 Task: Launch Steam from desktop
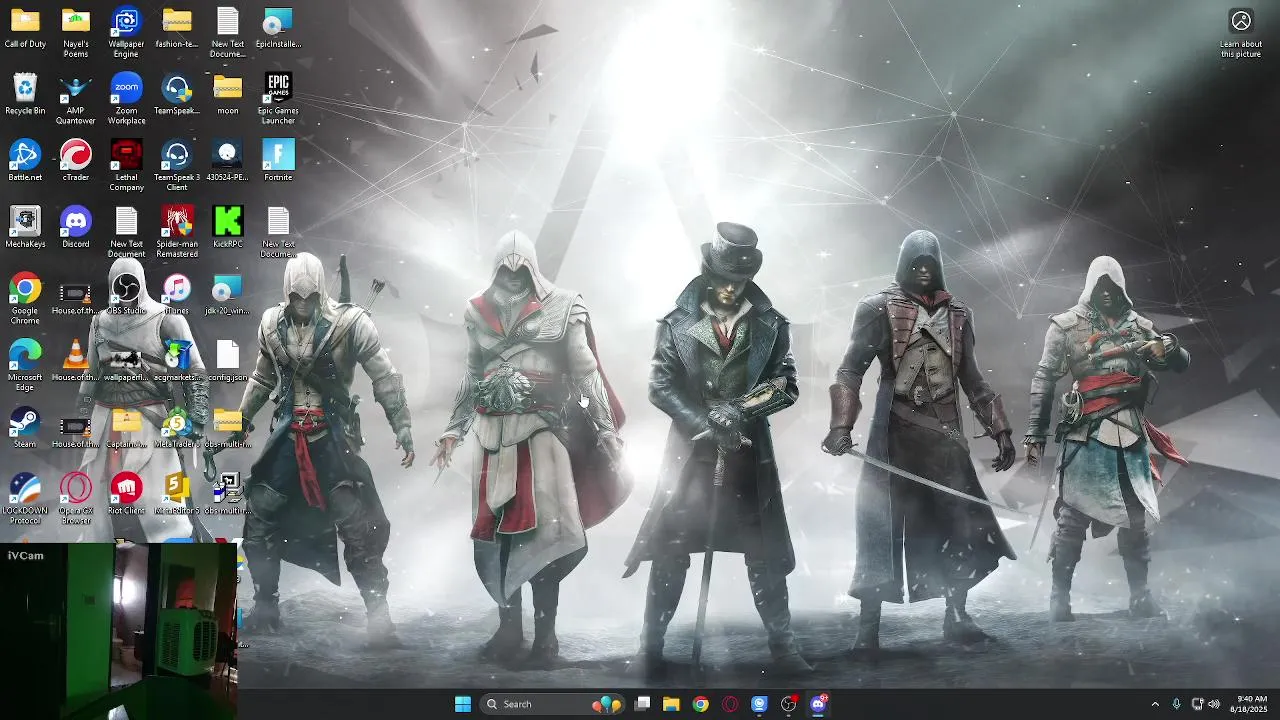[25, 428]
